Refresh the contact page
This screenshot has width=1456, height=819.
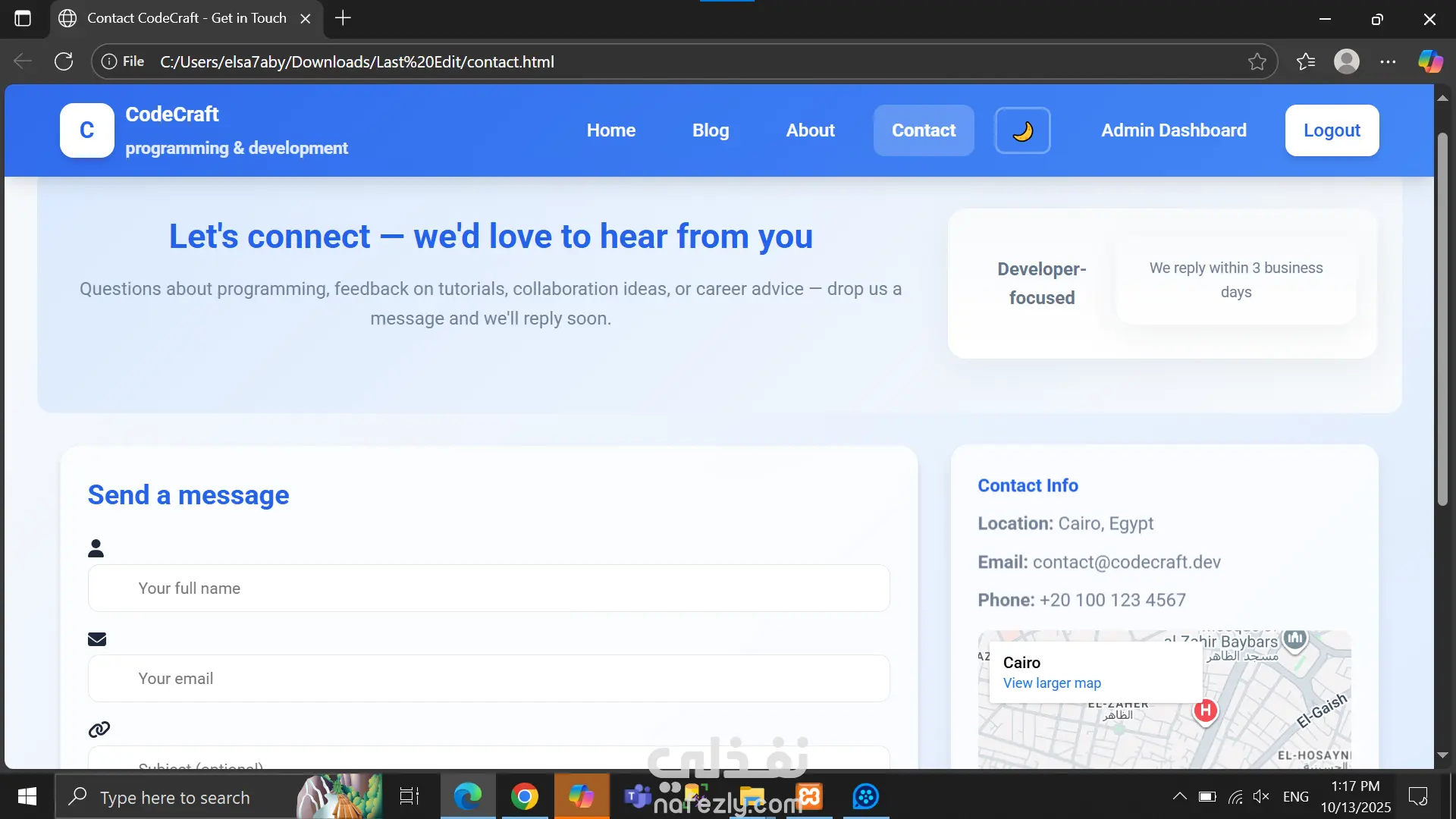point(64,61)
